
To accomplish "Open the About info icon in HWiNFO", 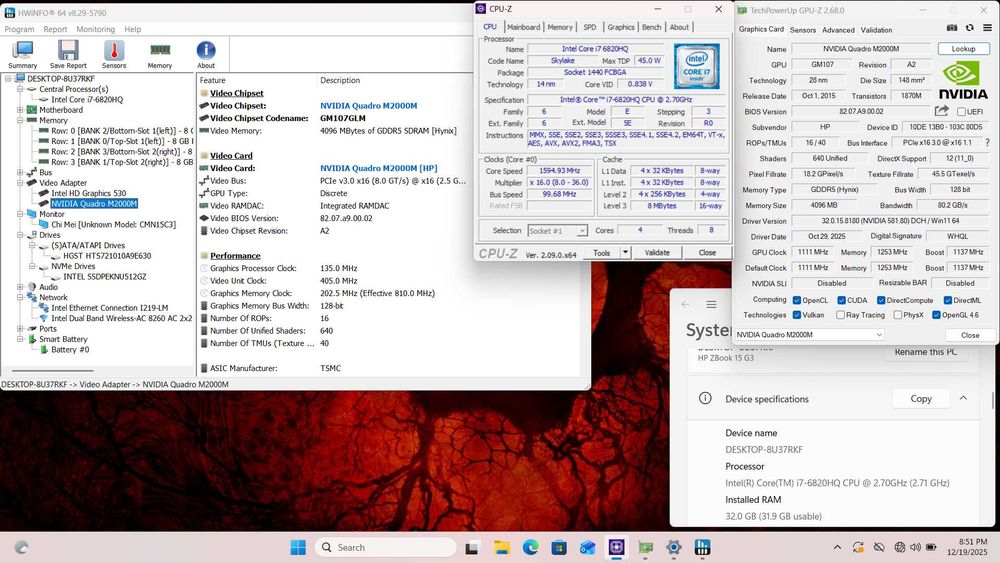I will pos(205,50).
